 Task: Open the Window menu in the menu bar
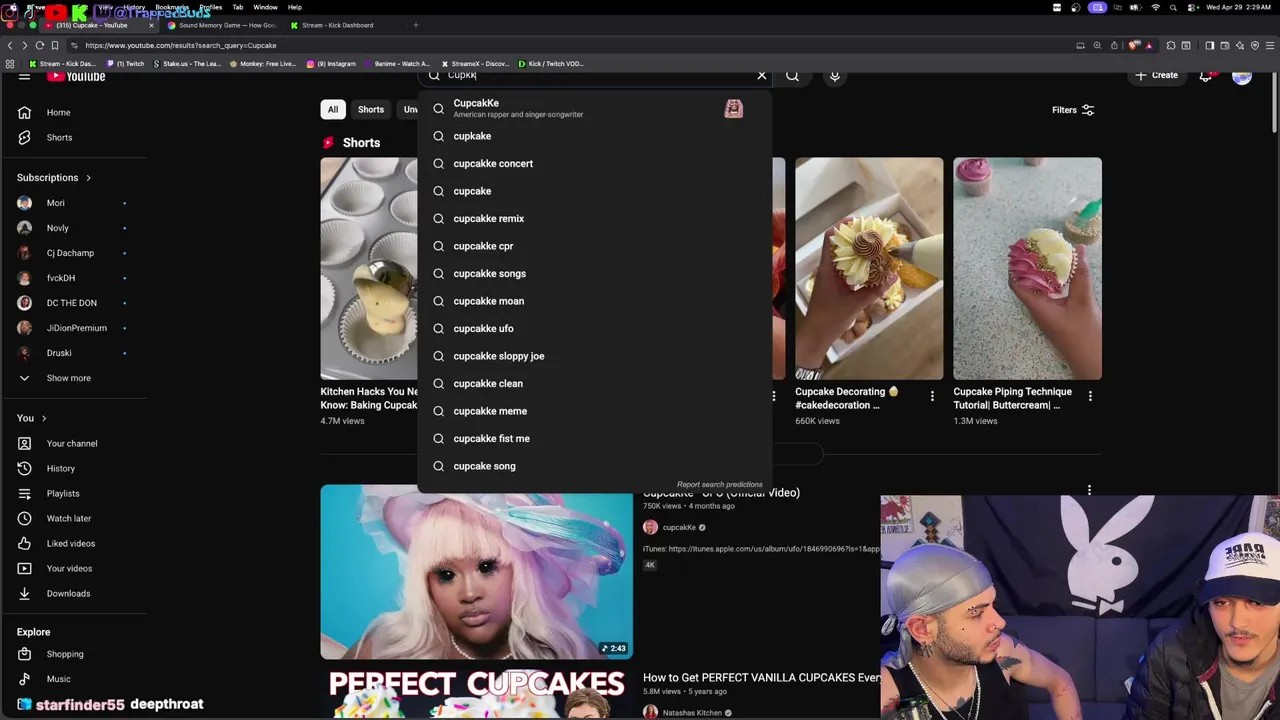265,7
